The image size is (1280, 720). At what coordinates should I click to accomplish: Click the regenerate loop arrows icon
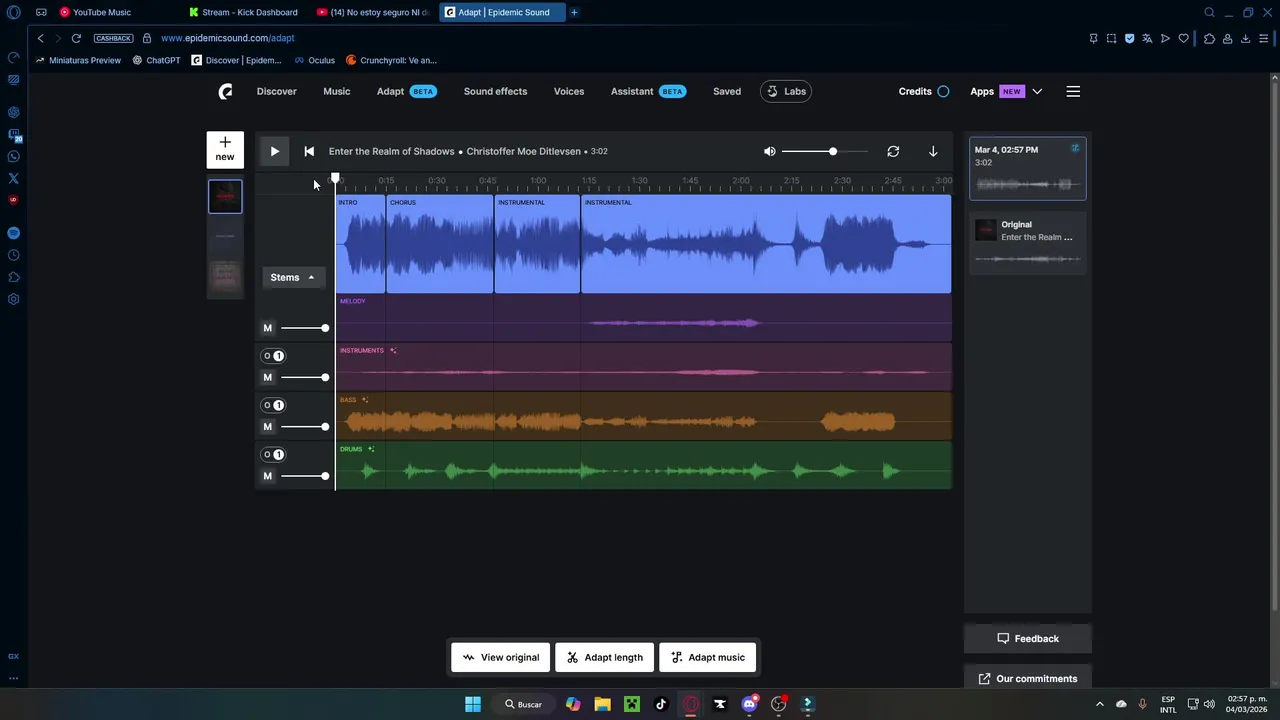893,151
